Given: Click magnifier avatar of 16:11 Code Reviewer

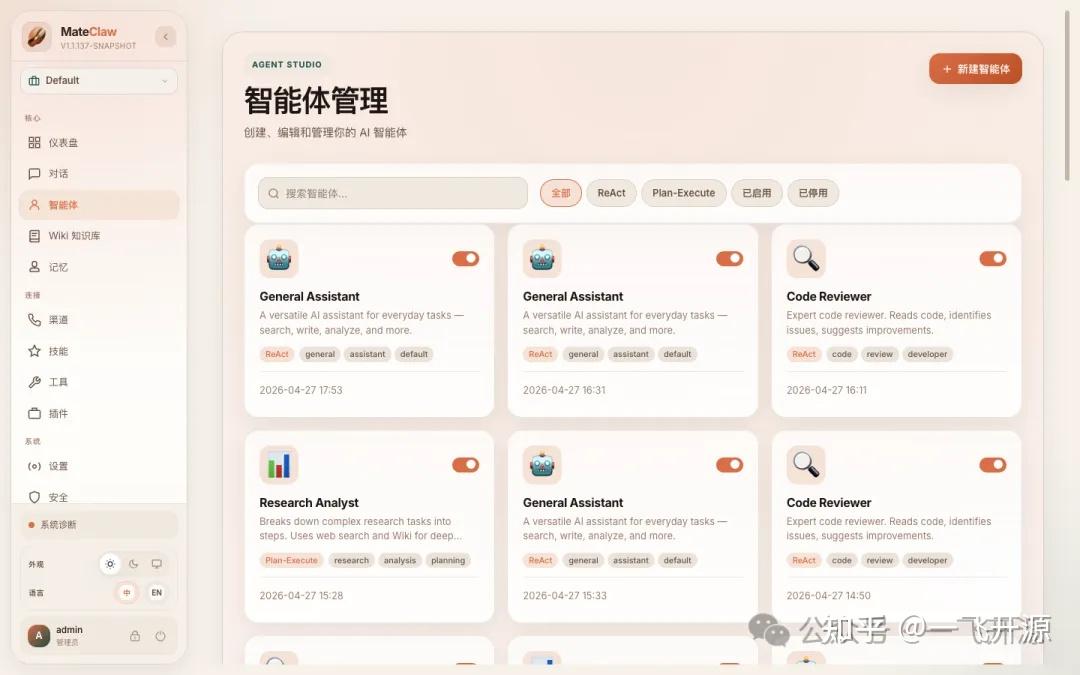Looking at the screenshot, I should (806, 259).
